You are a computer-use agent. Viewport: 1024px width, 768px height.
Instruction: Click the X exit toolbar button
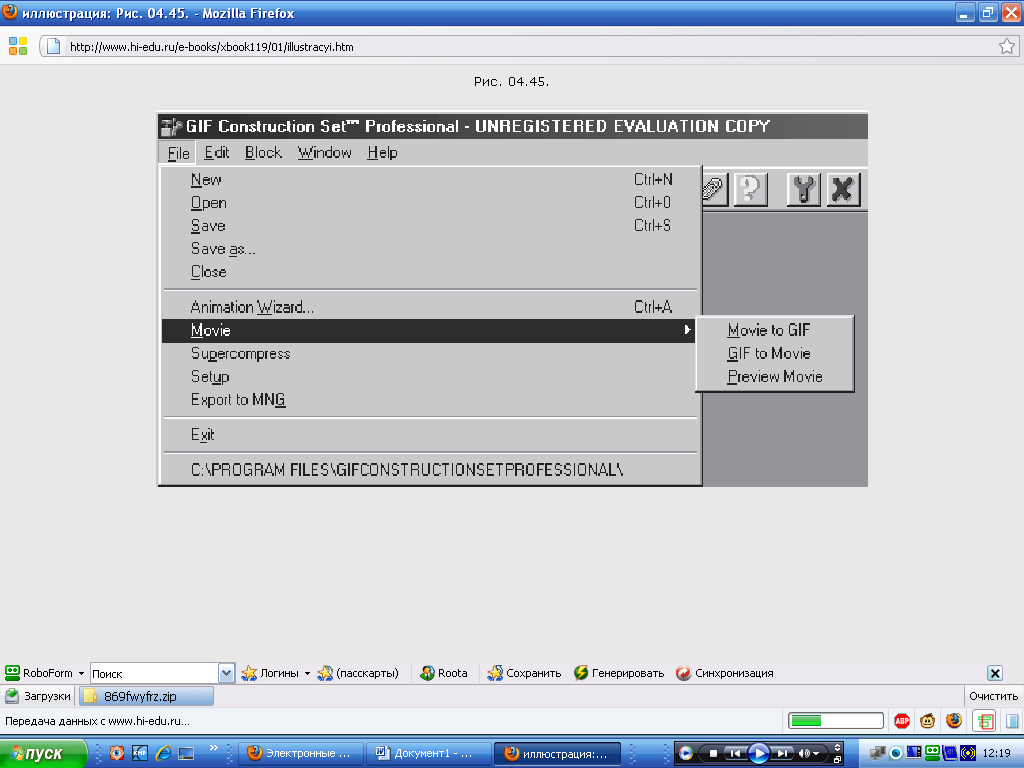pyautogui.click(x=843, y=189)
